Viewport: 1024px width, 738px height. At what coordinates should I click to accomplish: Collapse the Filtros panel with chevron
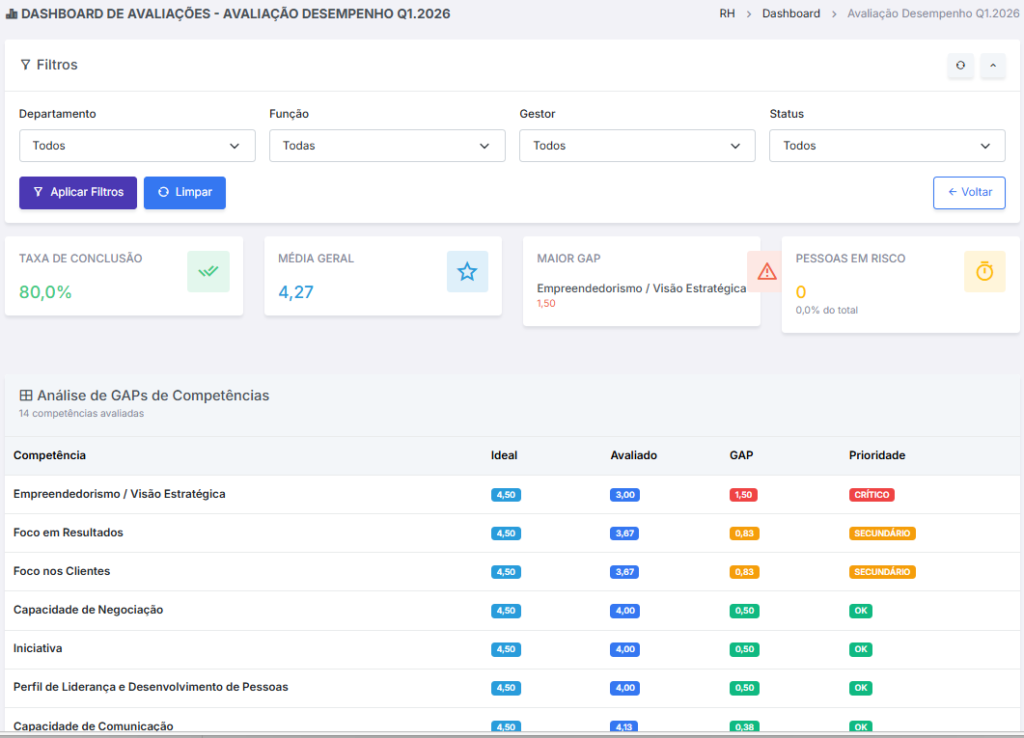point(992,66)
